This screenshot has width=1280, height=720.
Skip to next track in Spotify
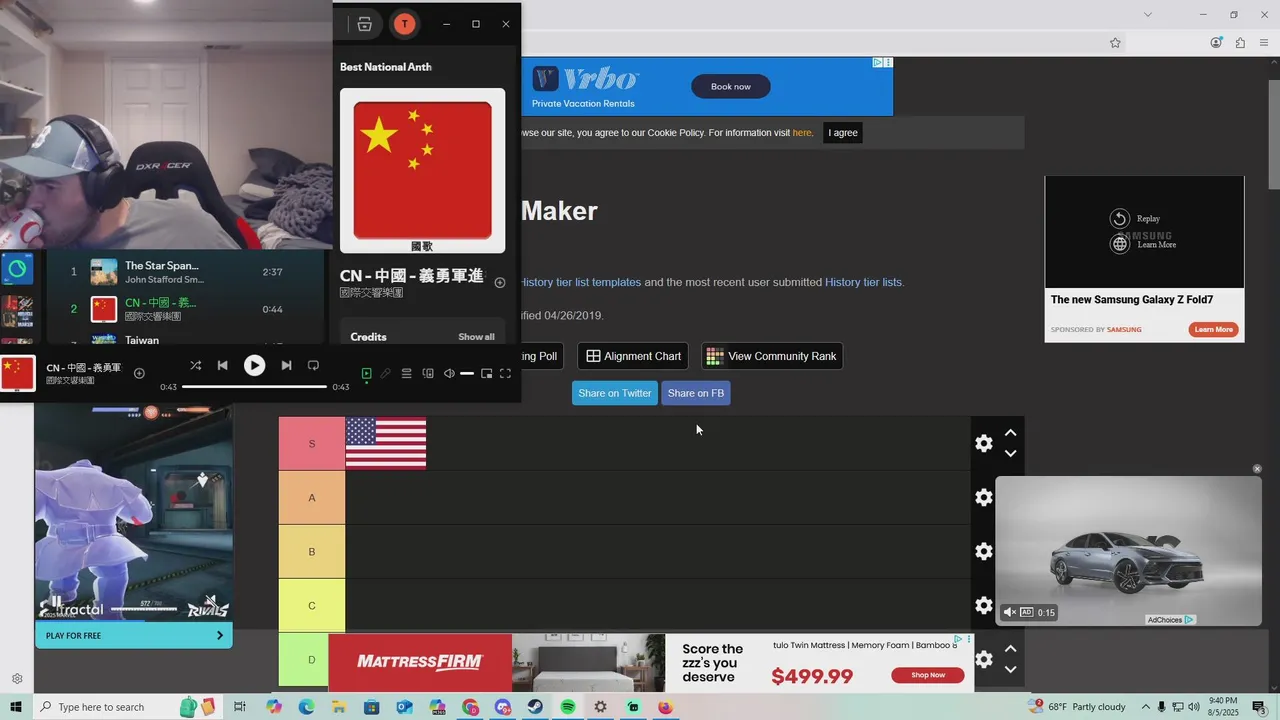[286, 366]
